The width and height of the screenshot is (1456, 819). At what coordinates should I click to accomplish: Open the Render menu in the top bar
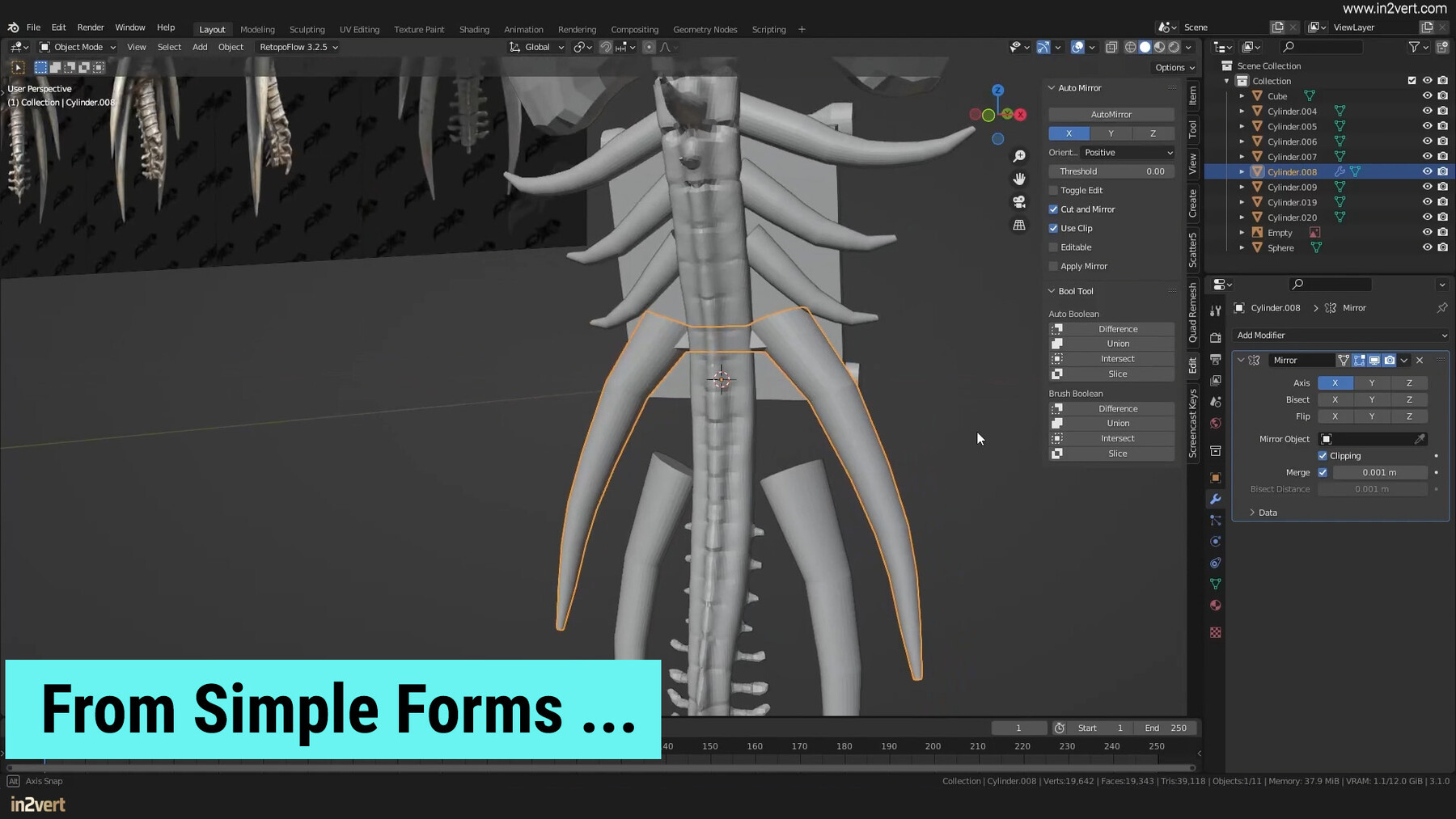(91, 27)
